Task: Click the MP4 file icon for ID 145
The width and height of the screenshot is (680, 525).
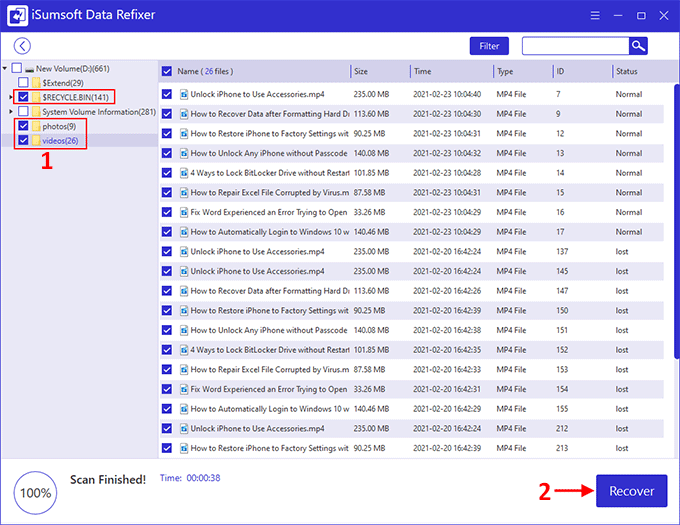Action: pyautogui.click(x=184, y=271)
